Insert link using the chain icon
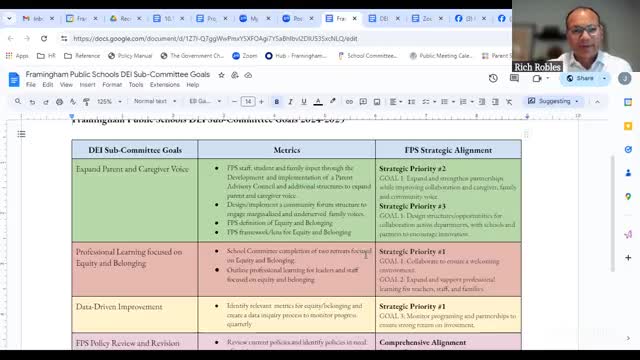640x360 pixels. [x=349, y=102]
